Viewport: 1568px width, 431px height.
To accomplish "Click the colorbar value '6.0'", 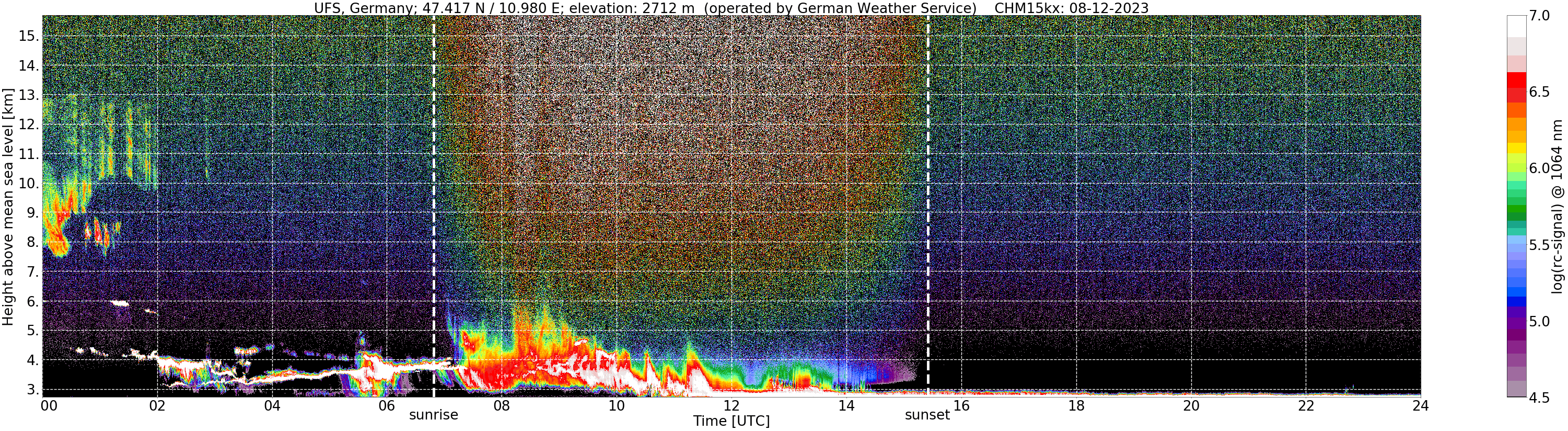I will tap(1539, 168).
